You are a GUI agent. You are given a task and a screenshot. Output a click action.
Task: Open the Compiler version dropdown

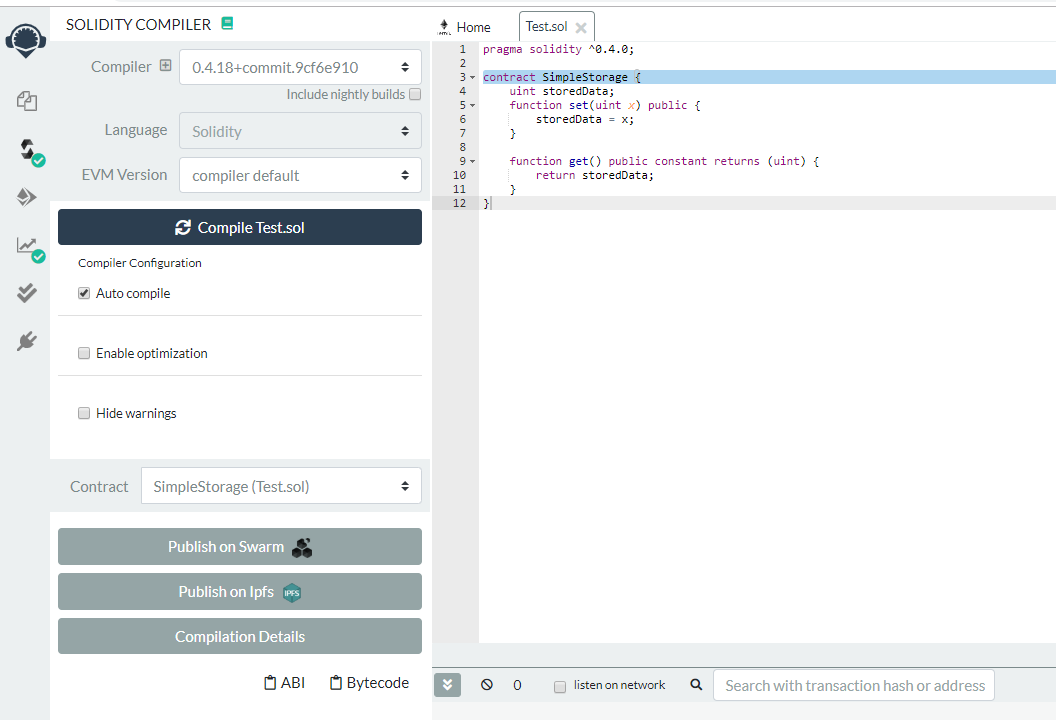300,67
